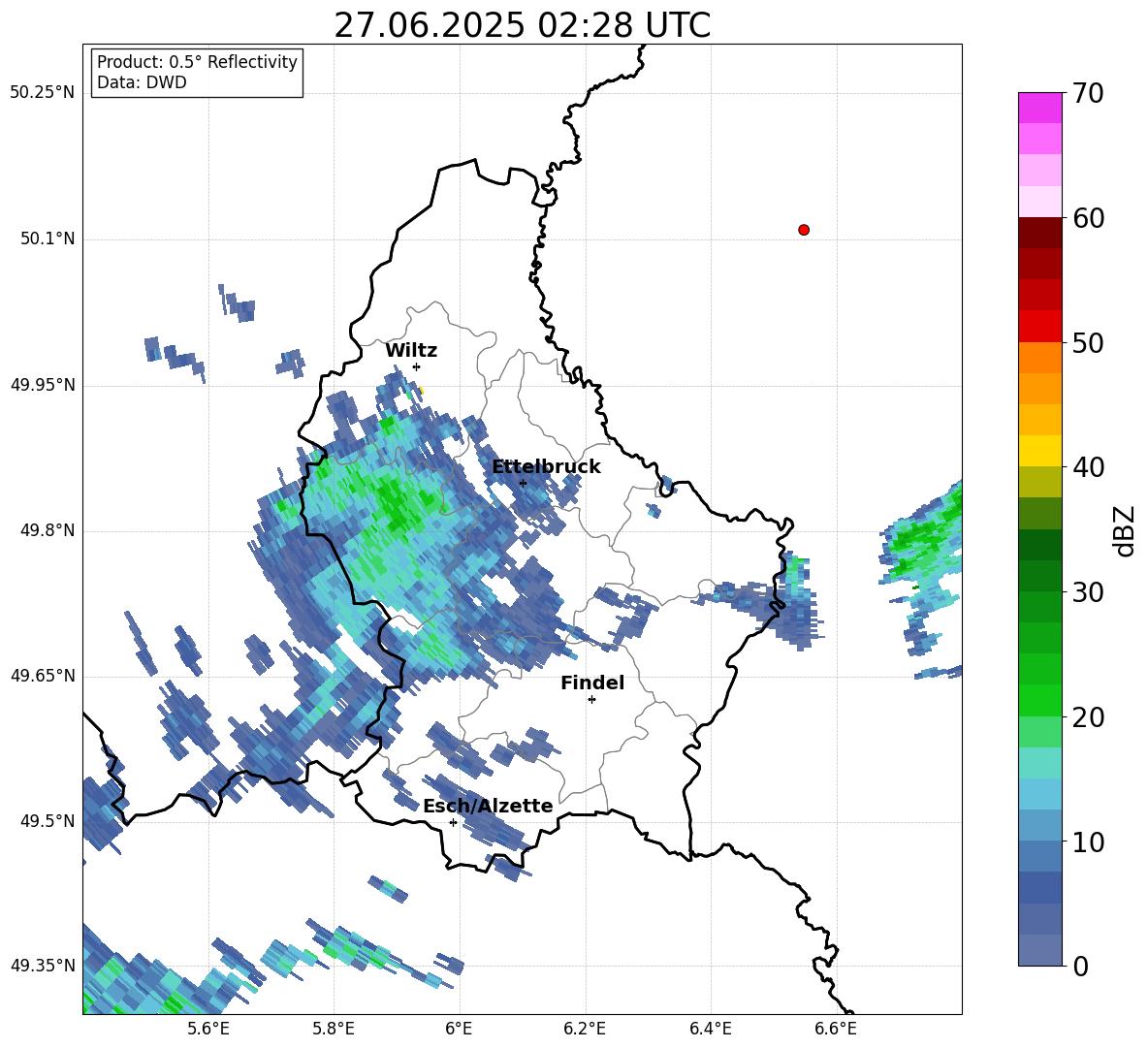Image resolution: width=1148 pixels, height=1048 pixels.
Task: Click the Findel location cross marker
Action: coord(591,700)
